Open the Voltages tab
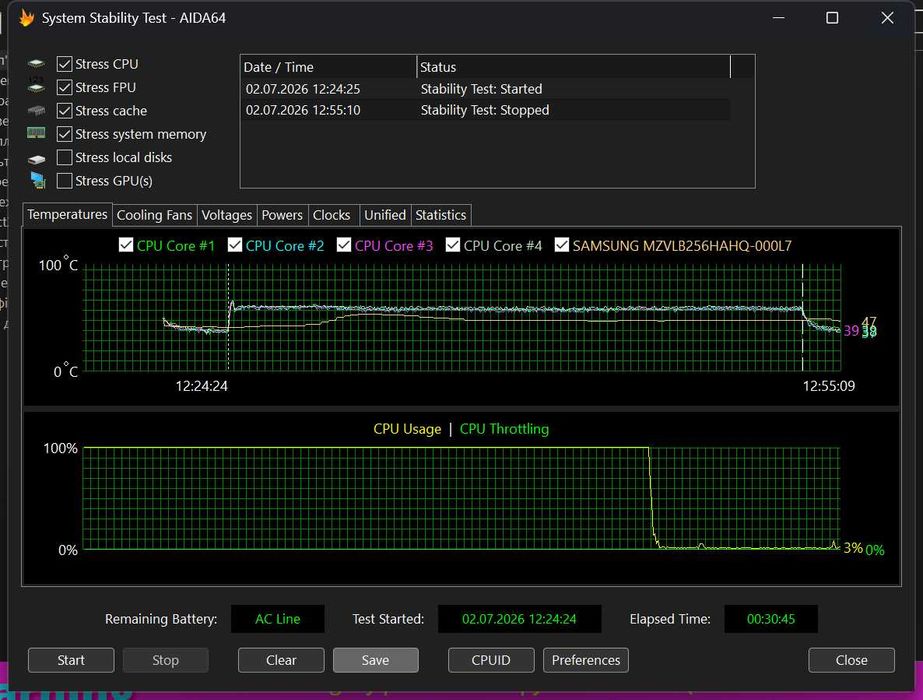Viewport: 923px width, 700px height. [x=227, y=215]
